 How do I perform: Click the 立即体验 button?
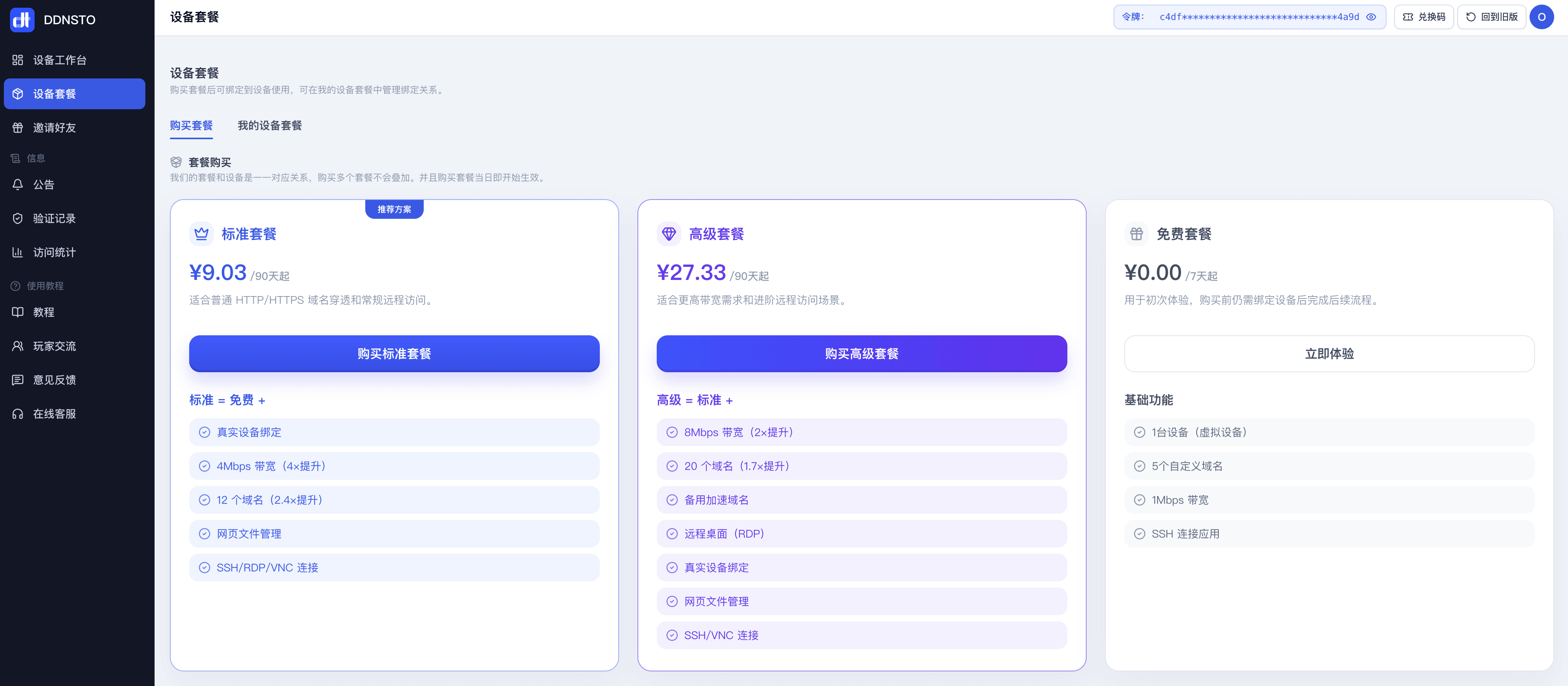(1329, 354)
